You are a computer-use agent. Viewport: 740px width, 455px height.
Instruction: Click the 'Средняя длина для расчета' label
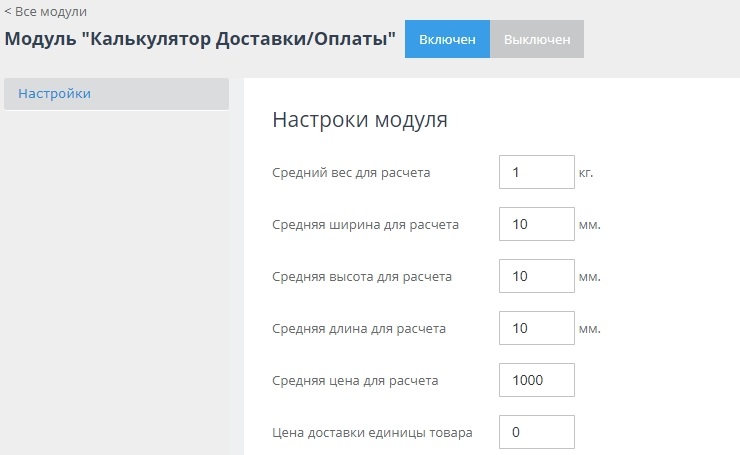[x=359, y=329]
